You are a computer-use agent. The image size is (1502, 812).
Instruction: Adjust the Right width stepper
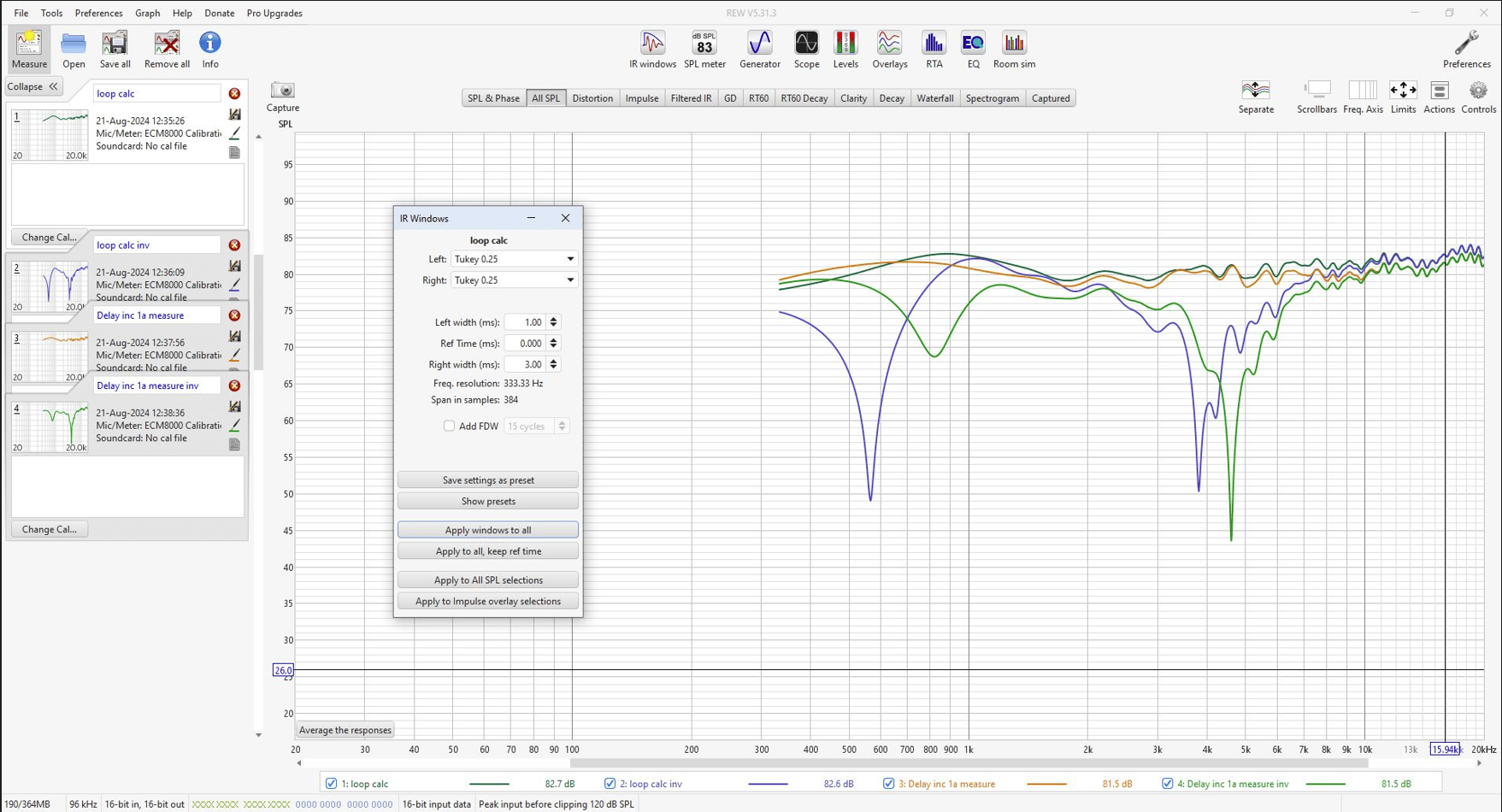554,364
